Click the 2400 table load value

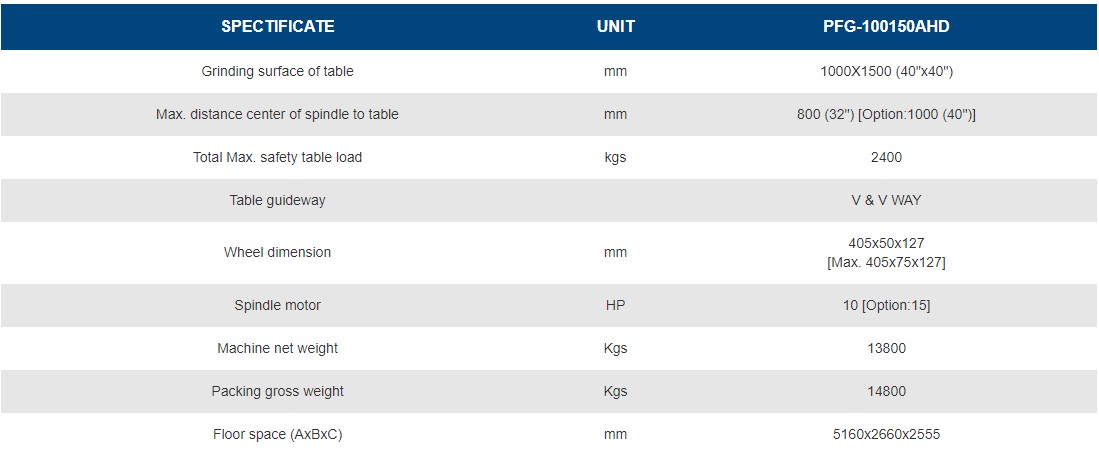[886, 158]
